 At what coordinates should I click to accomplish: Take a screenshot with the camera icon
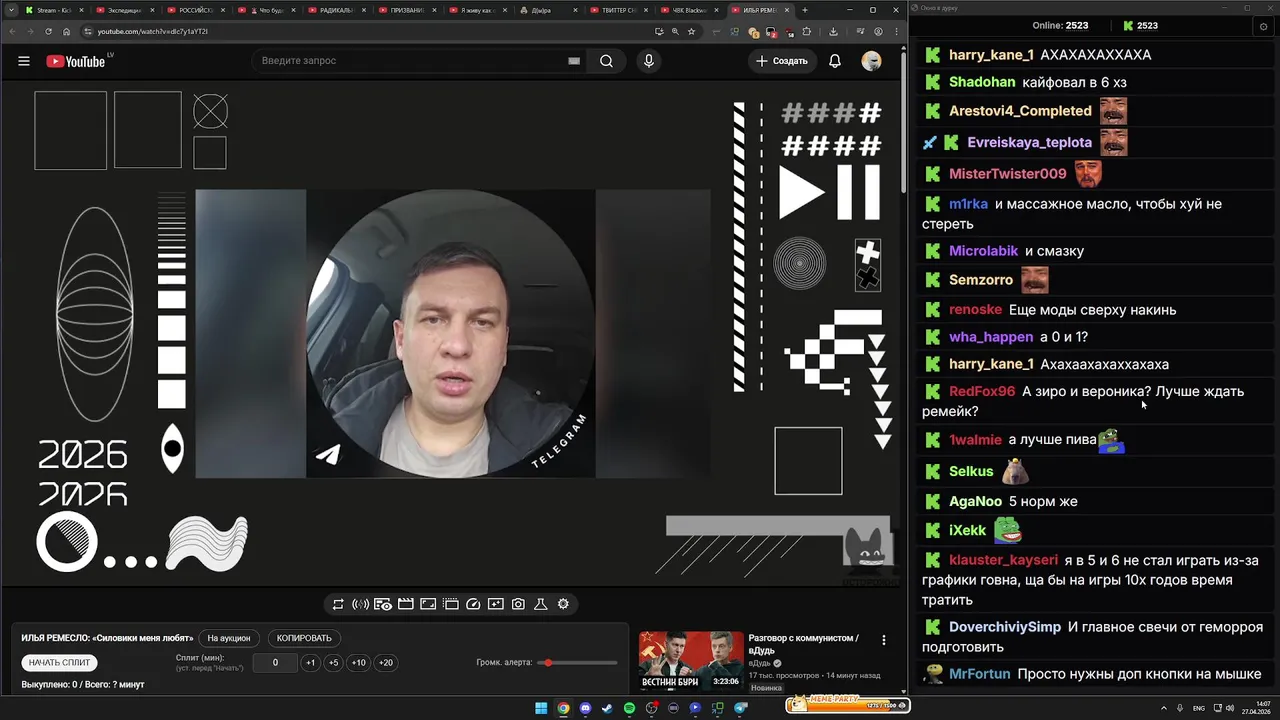[x=518, y=604]
